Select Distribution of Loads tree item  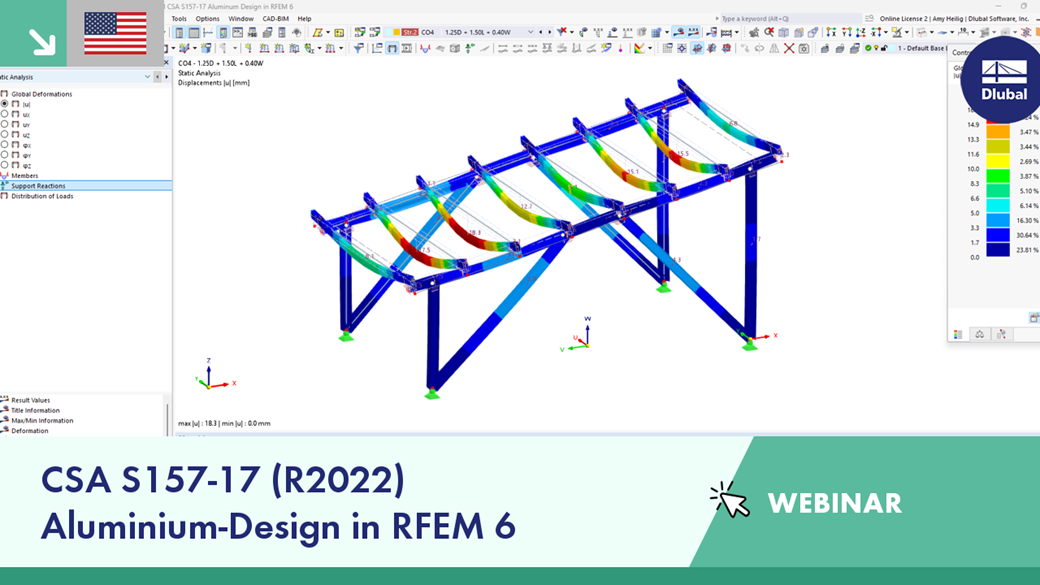[x=42, y=196]
